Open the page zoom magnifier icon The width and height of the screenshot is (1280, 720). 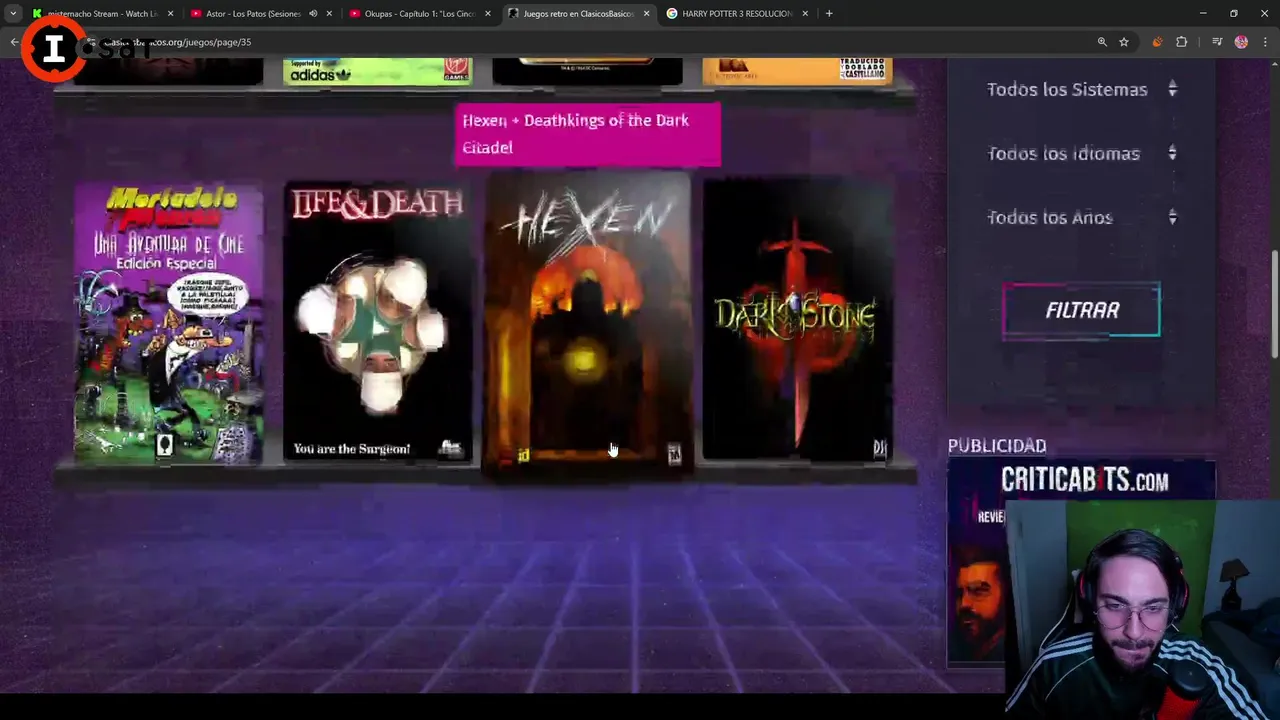(x=1102, y=42)
